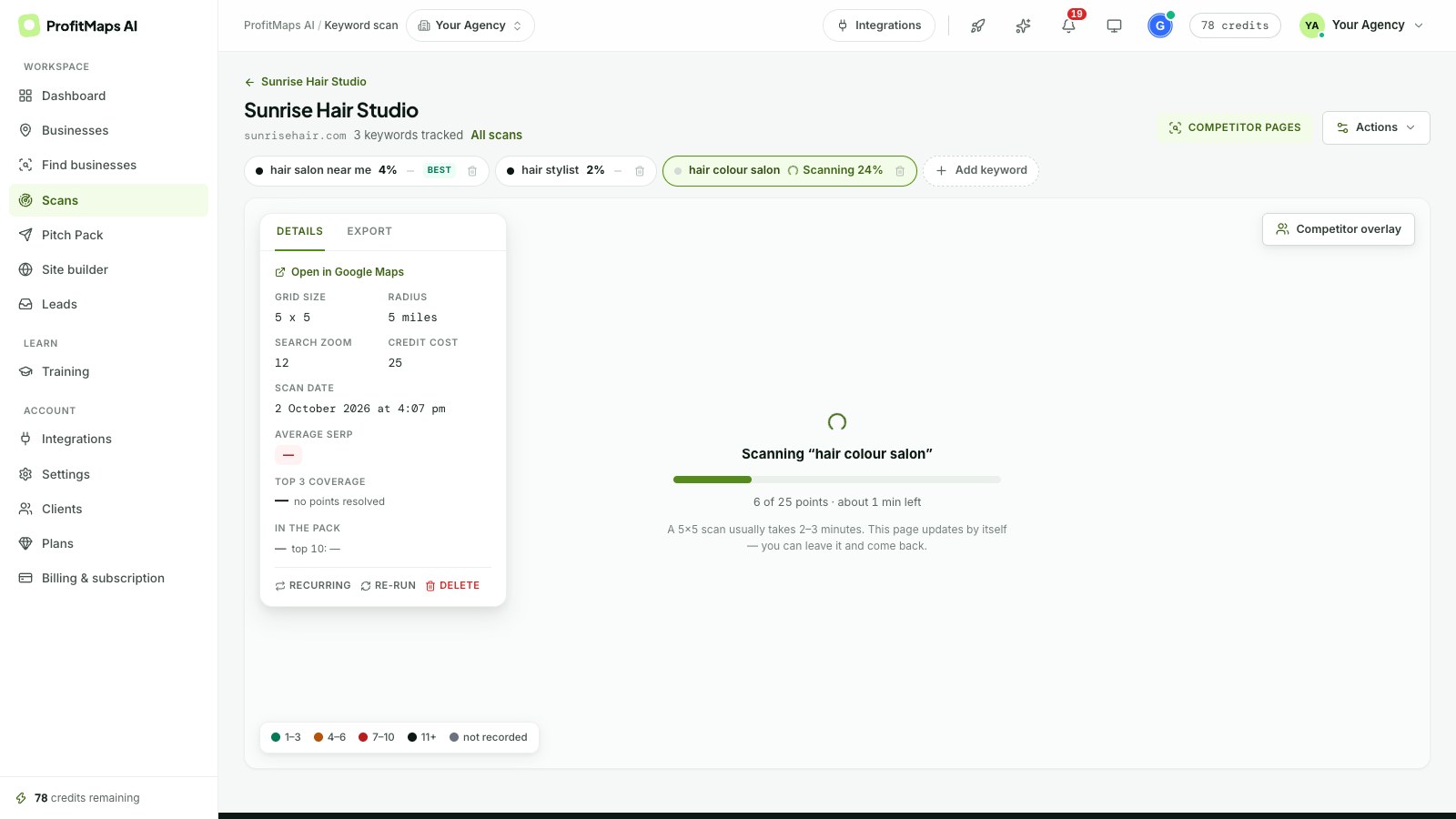Go to Businesses in sidebar
Viewport: 1456px width, 819px height.
pyautogui.click(x=109, y=130)
